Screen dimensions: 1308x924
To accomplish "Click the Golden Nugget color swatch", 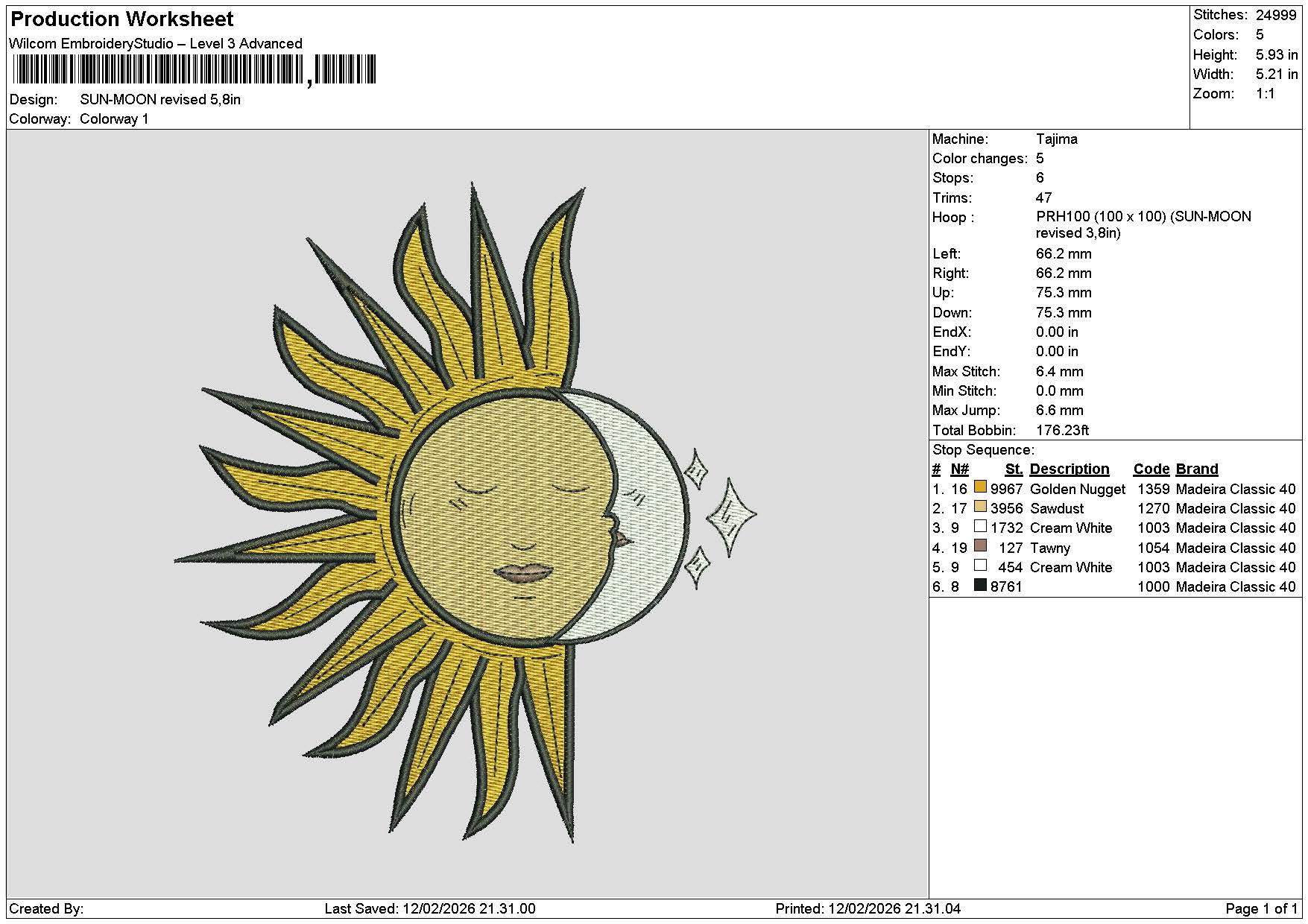I will point(980,487).
